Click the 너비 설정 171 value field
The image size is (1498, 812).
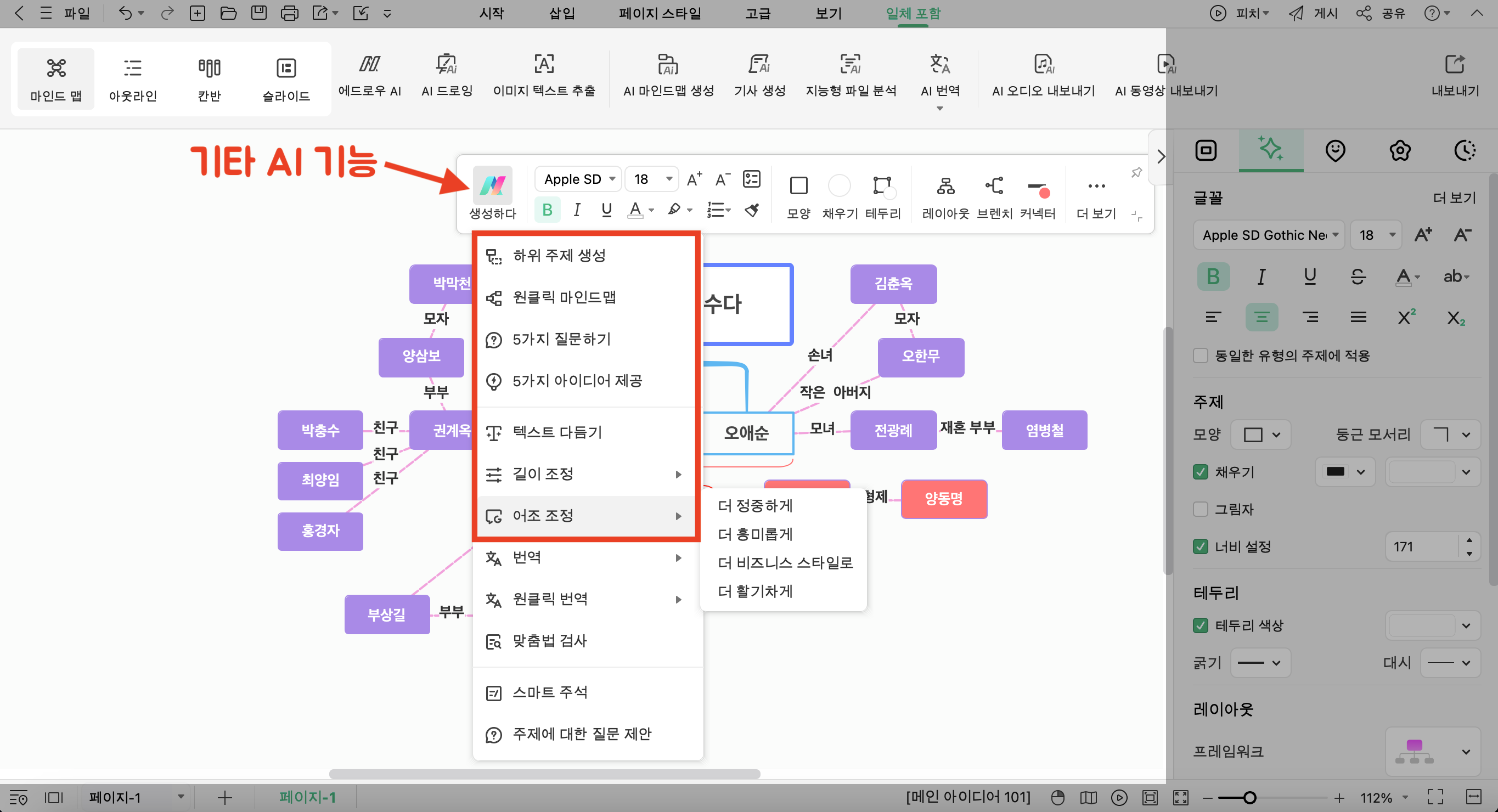pyautogui.click(x=1422, y=547)
